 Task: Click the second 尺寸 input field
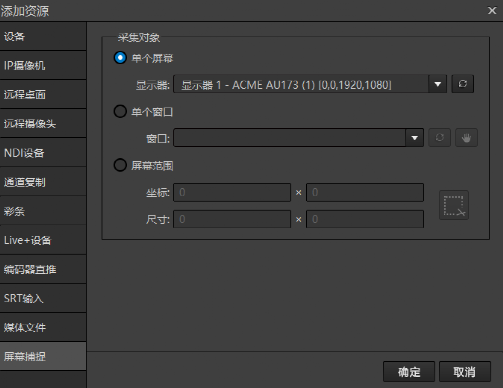pos(365,219)
